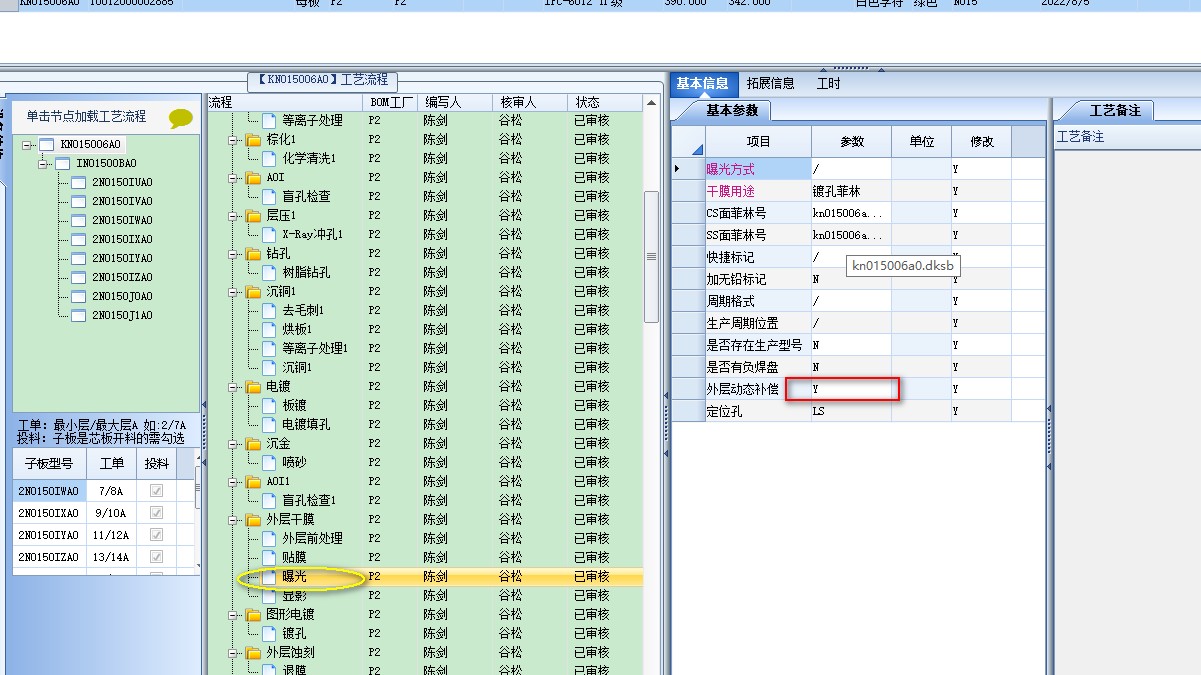
Task: Click the document icon for 电镀填孔
Action: pos(268,424)
